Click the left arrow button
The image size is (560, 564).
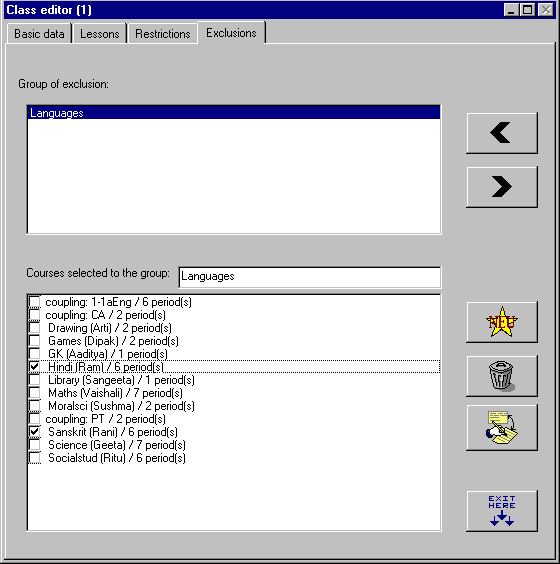pos(502,133)
